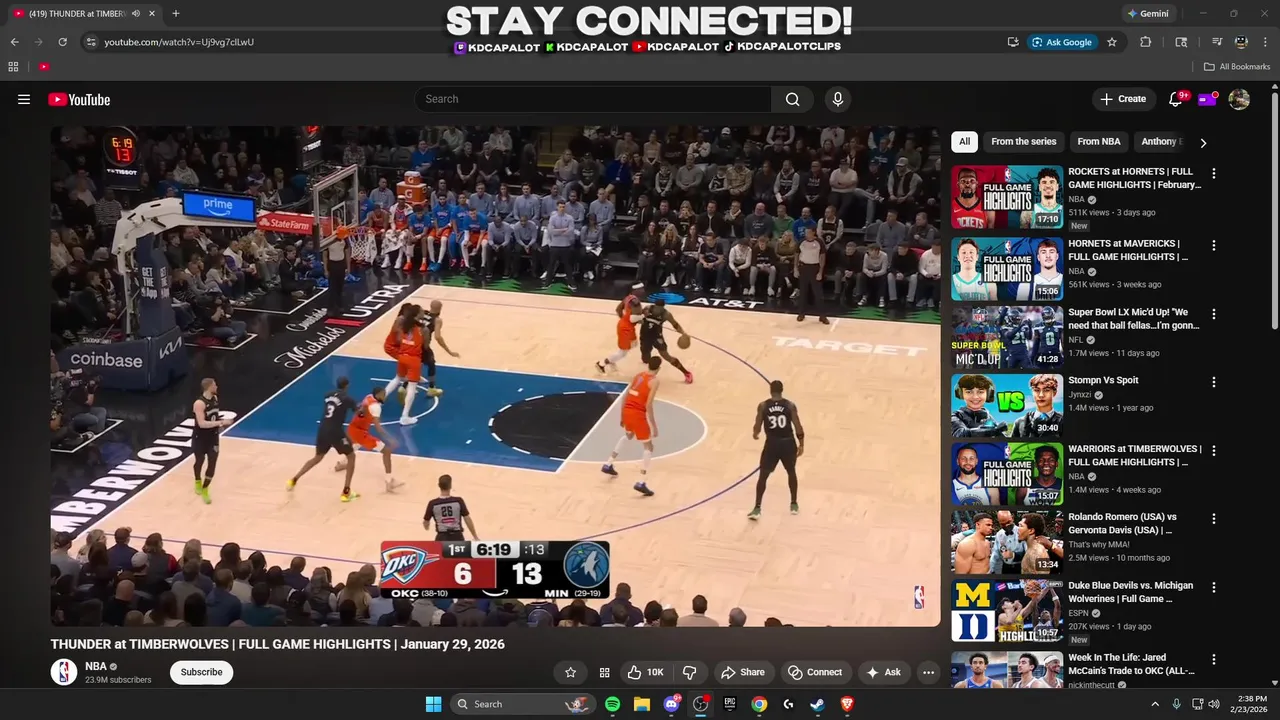Open Super Bowl LX Mic'd Up thumbnail

point(1007,337)
